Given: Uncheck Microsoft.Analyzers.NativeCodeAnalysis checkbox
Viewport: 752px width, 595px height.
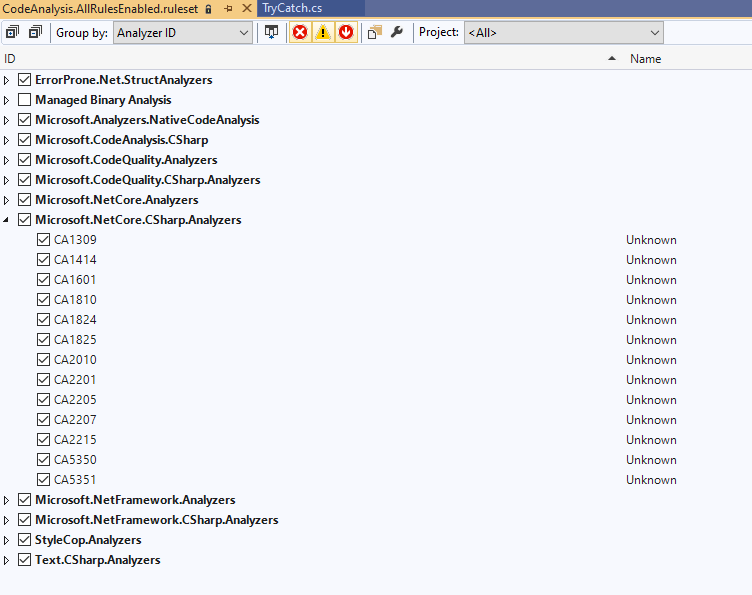Looking at the screenshot, I should pos(24,120).
